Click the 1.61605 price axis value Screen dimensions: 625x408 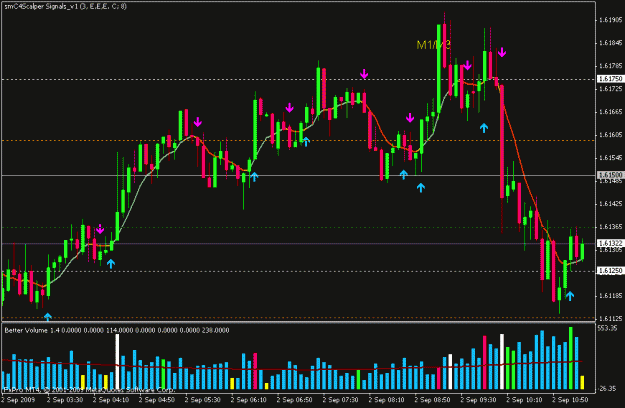pos(611,135)
